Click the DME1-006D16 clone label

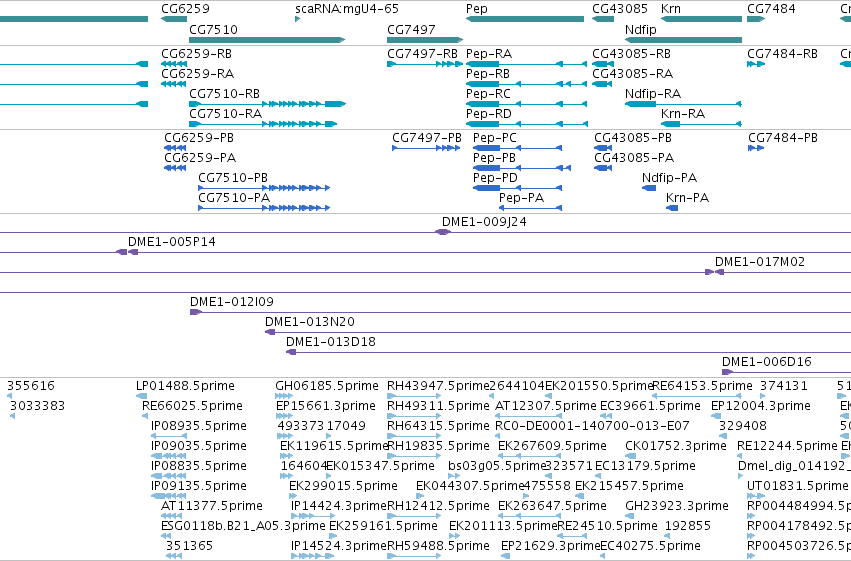(x=767, y=362)
